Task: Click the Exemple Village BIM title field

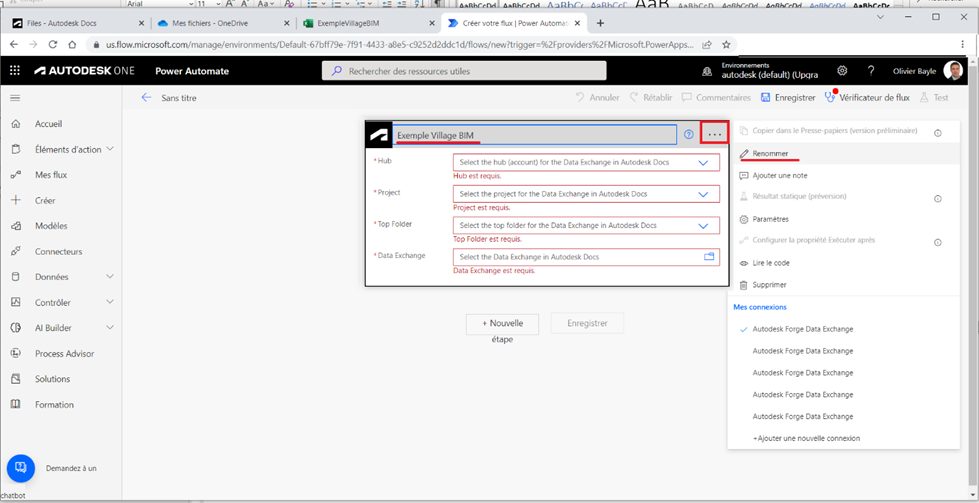Action: point(534,135)
